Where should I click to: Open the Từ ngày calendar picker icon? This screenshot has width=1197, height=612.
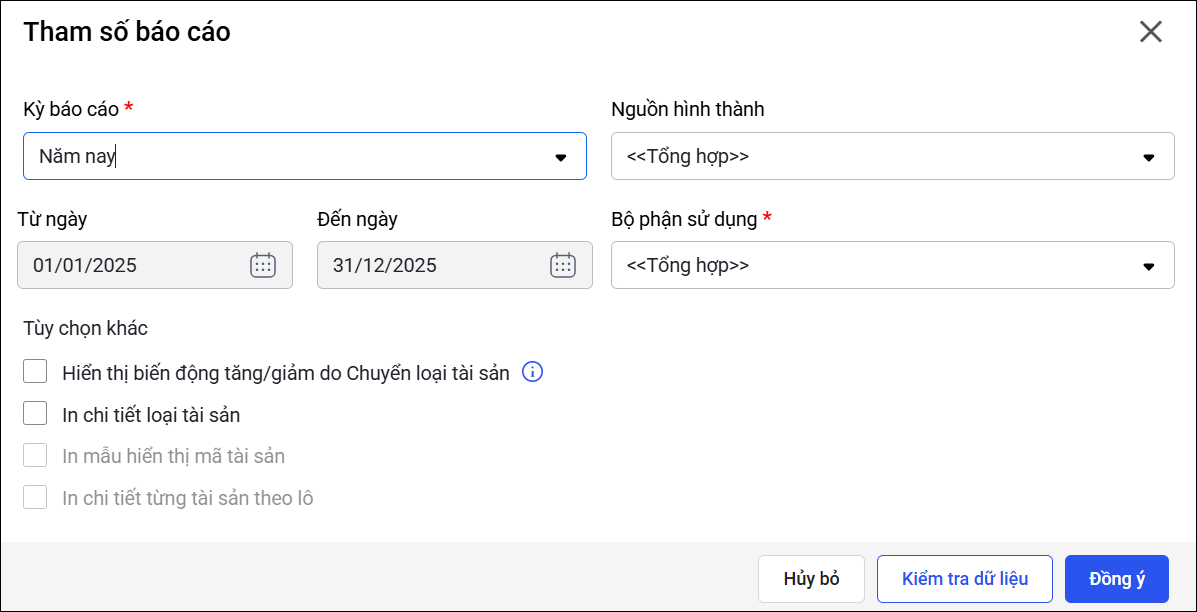[262, 265]
